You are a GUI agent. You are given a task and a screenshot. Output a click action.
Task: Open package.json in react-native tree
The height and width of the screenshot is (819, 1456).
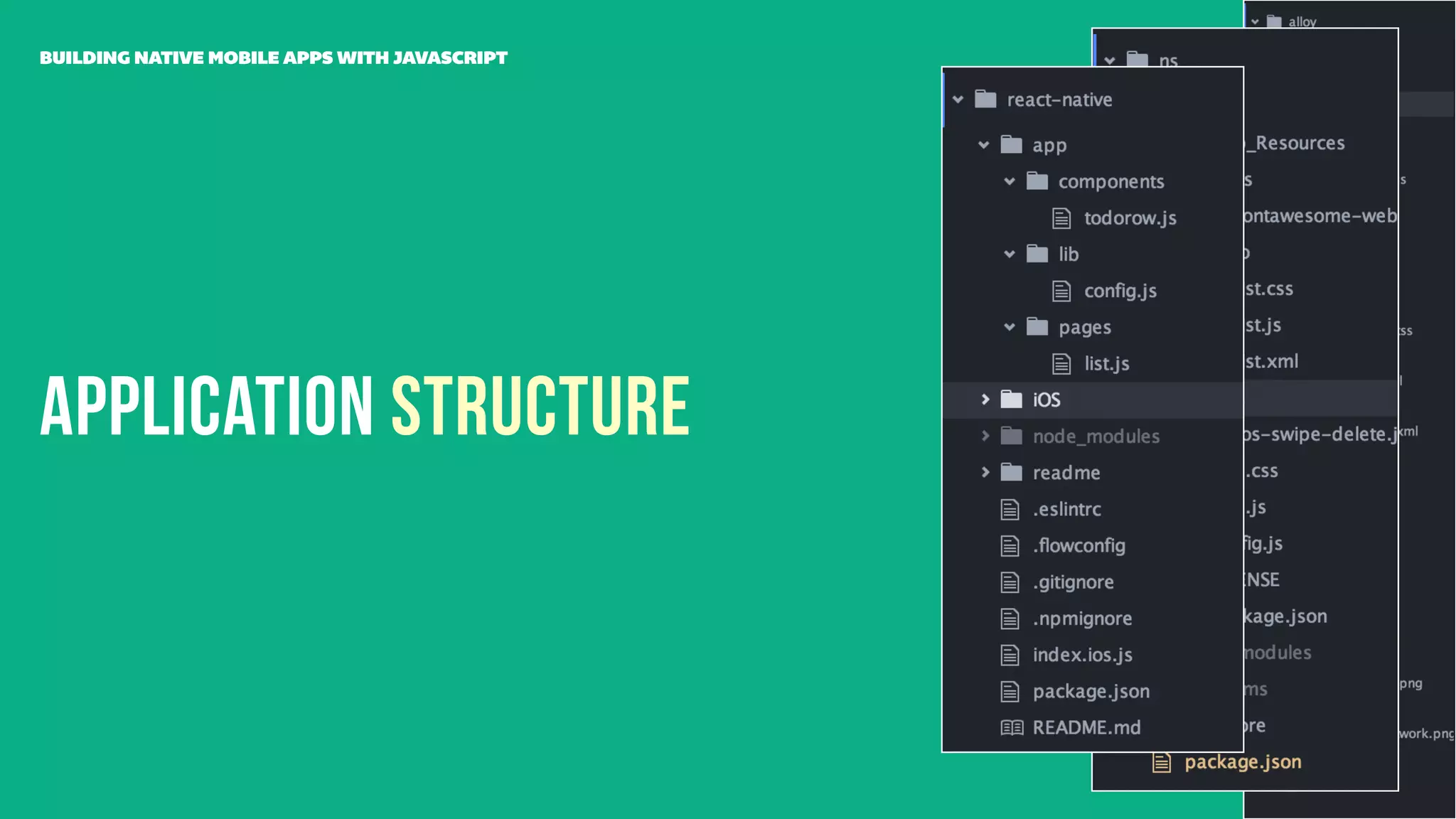click(1091, 692)
